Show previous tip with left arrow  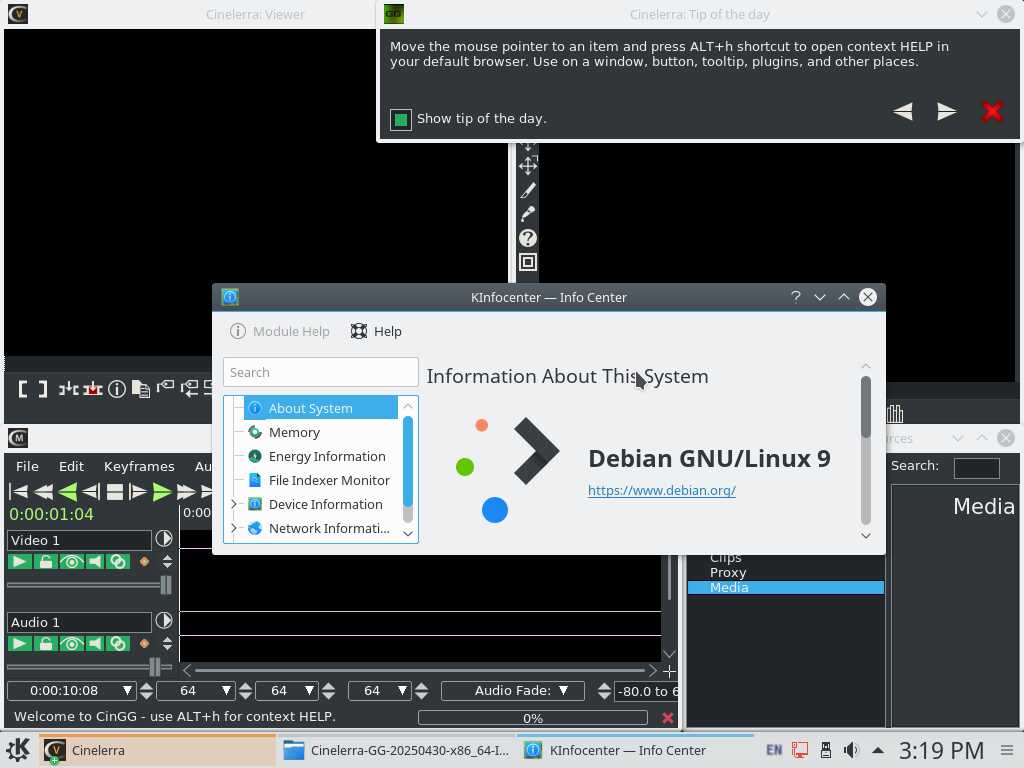click(x=903, y=112)
